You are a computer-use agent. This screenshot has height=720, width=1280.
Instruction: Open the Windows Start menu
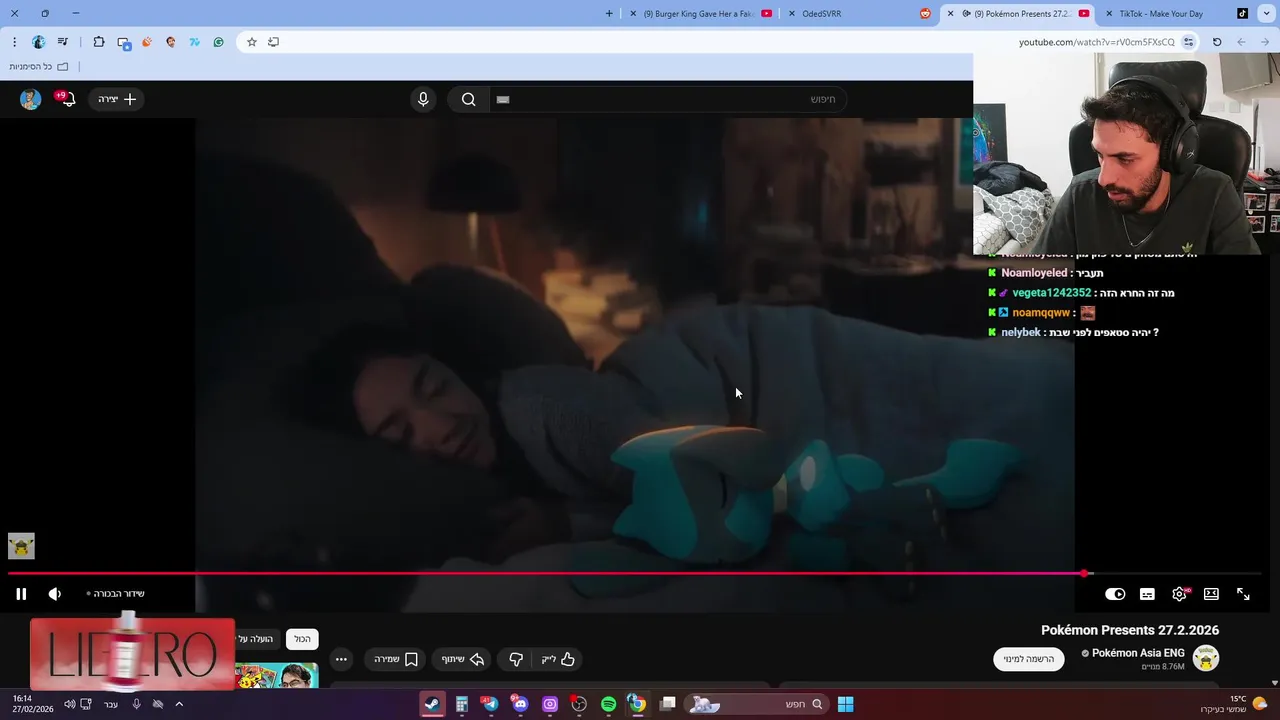[845, 704]
